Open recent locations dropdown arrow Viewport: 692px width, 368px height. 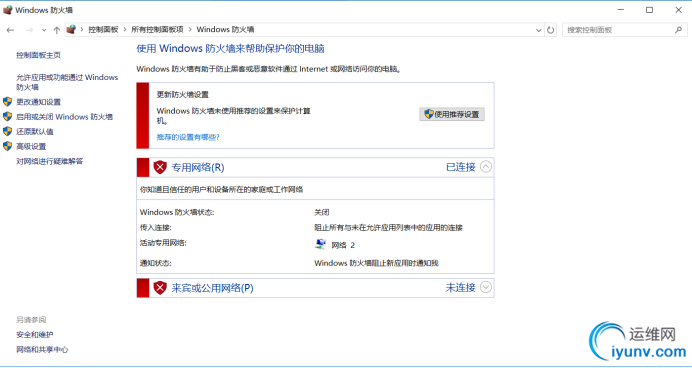click(x=44, y=30)
